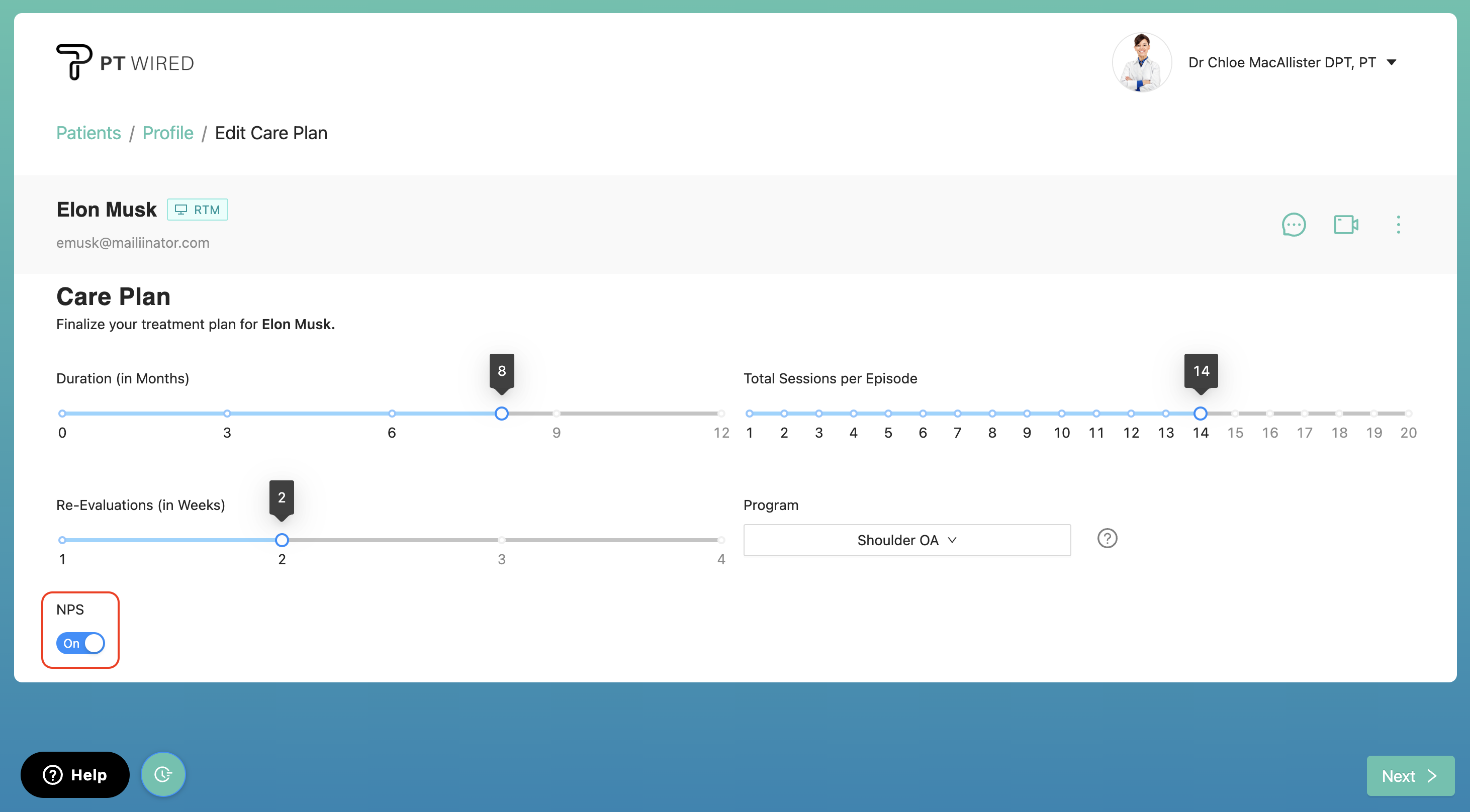Viewport: 1470px width, 812px height.
Task: Open the three-dot options menu
Action: (x=1398, y=225)
